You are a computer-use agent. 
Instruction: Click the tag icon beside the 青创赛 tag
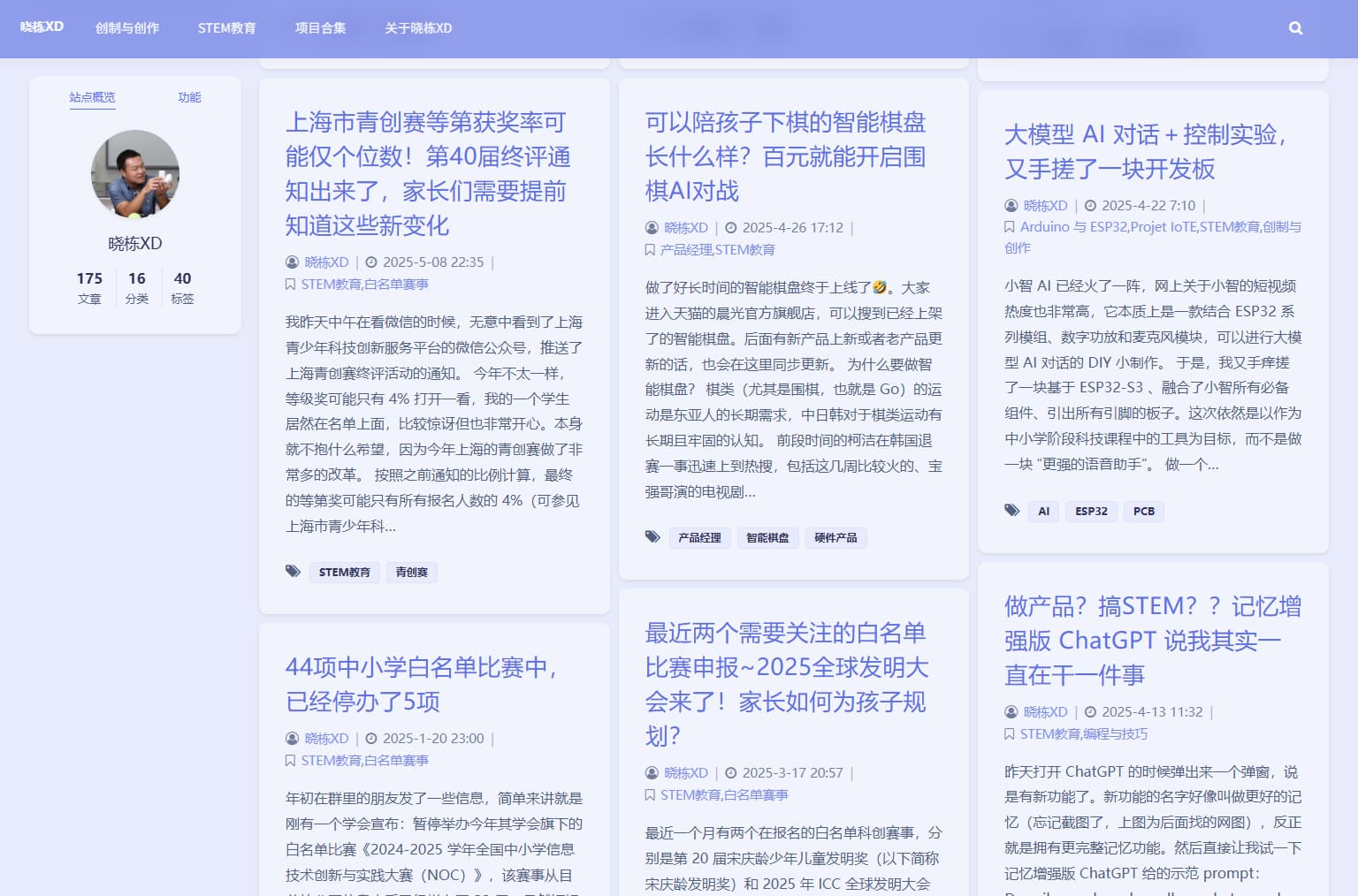(293, 572)
